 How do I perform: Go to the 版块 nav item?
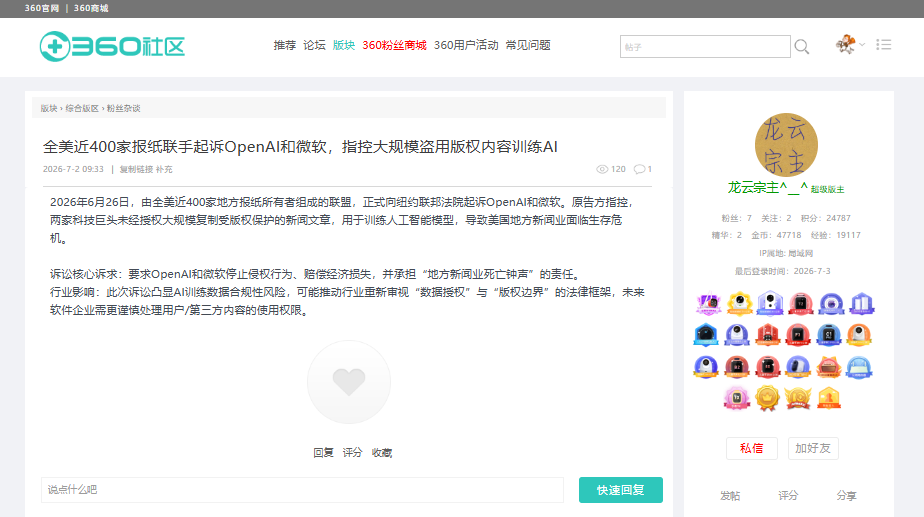click(x=344, y=45)
